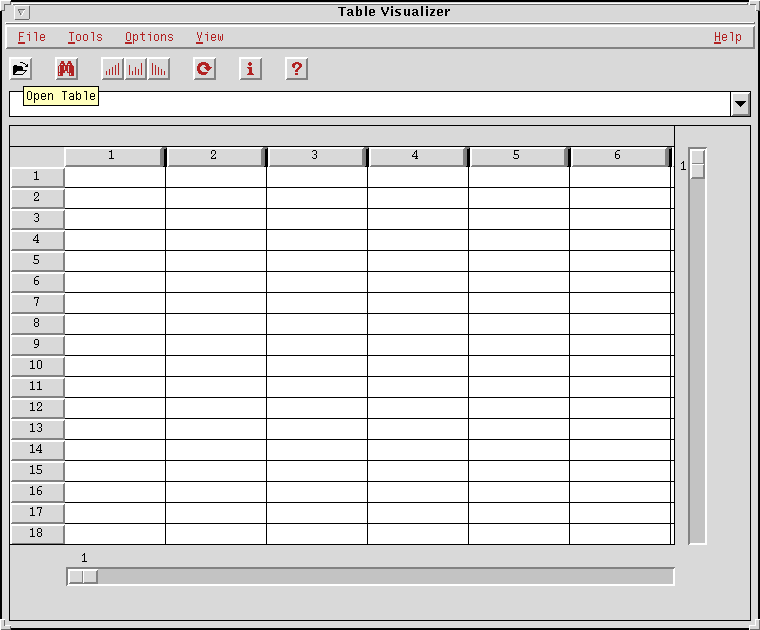Select row header 13
The height and width of the screenshot is (630, 760).
click(37, 429)
